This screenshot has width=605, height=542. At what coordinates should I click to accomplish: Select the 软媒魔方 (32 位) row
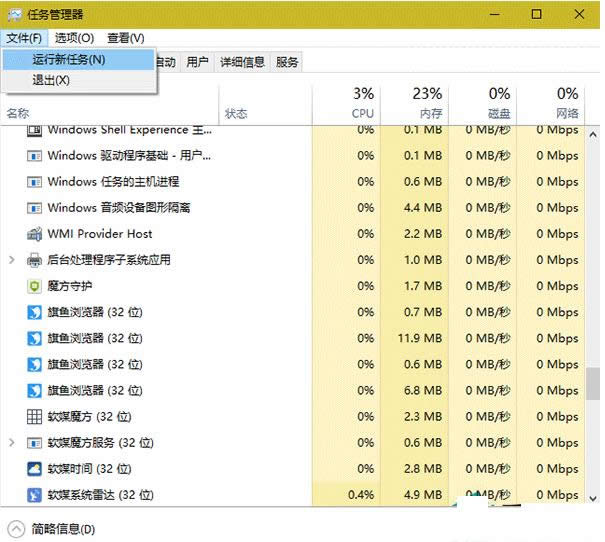(x=293, y=417)
